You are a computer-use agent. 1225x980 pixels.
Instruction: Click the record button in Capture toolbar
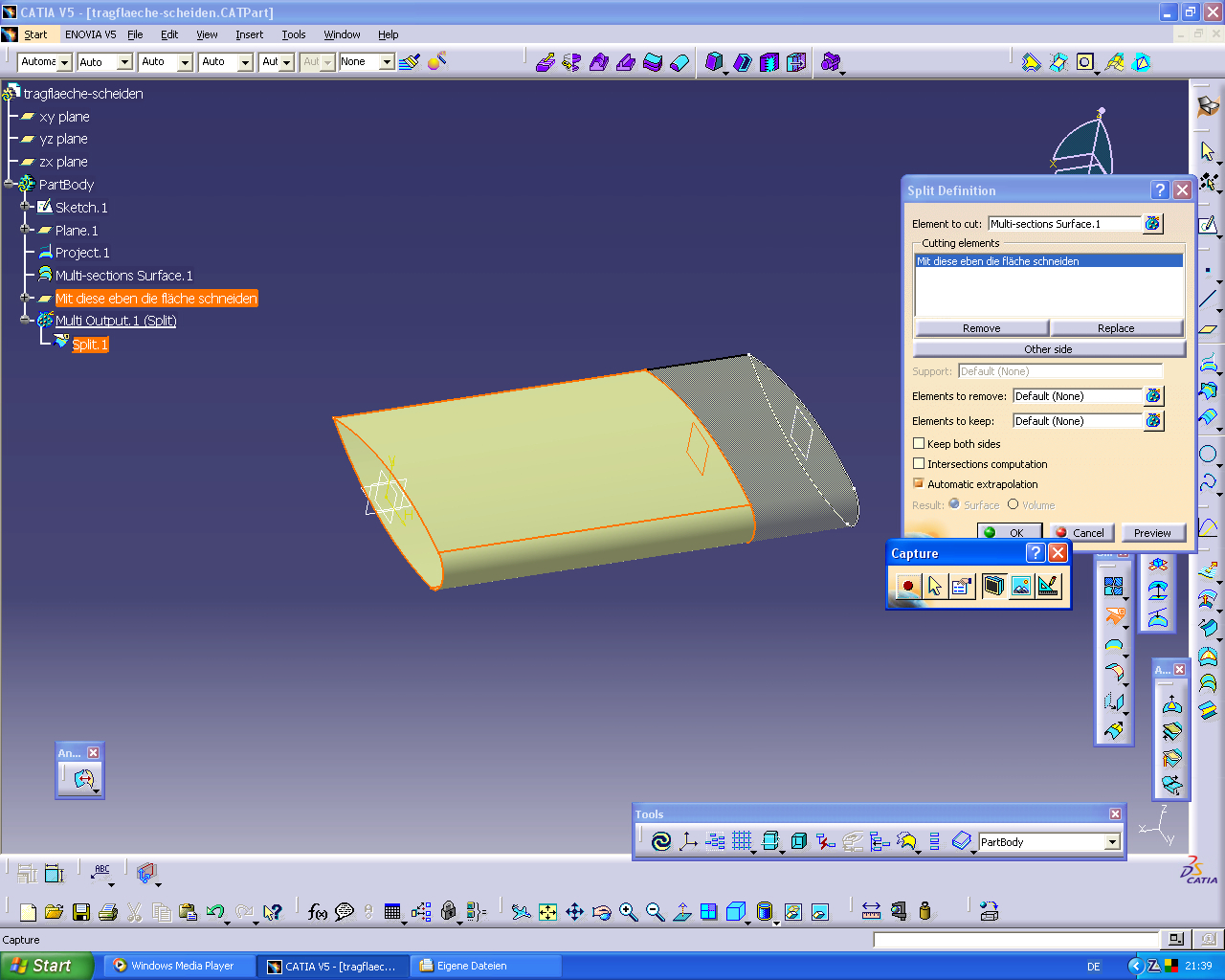(907, 585)
